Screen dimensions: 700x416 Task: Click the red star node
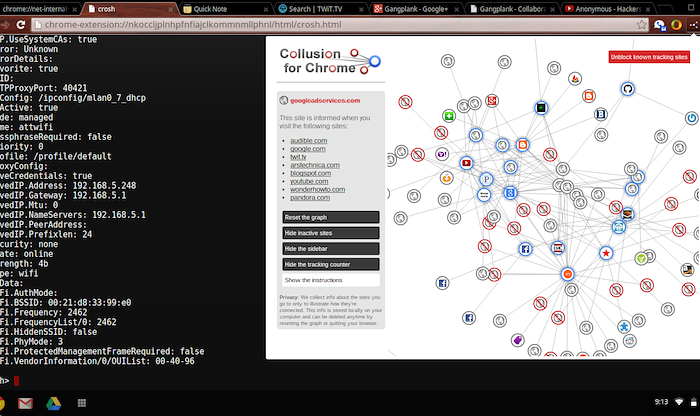coord(606,253)
